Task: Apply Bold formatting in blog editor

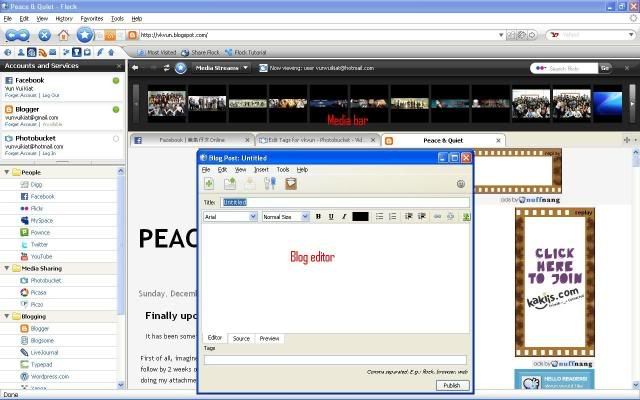Action: pyautogui.click(x=318, y=216)
